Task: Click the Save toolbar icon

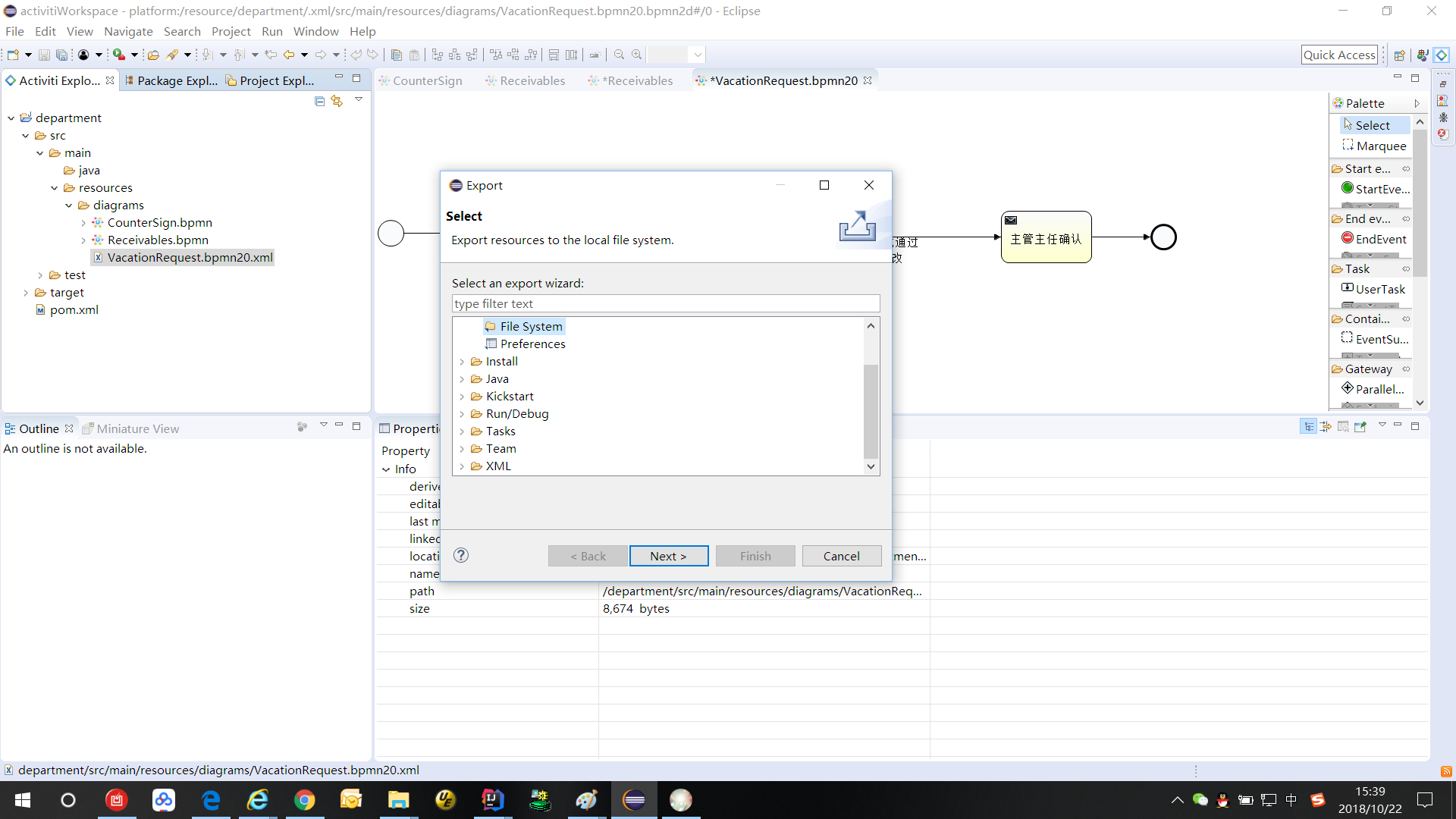Action: click(44, 55)
